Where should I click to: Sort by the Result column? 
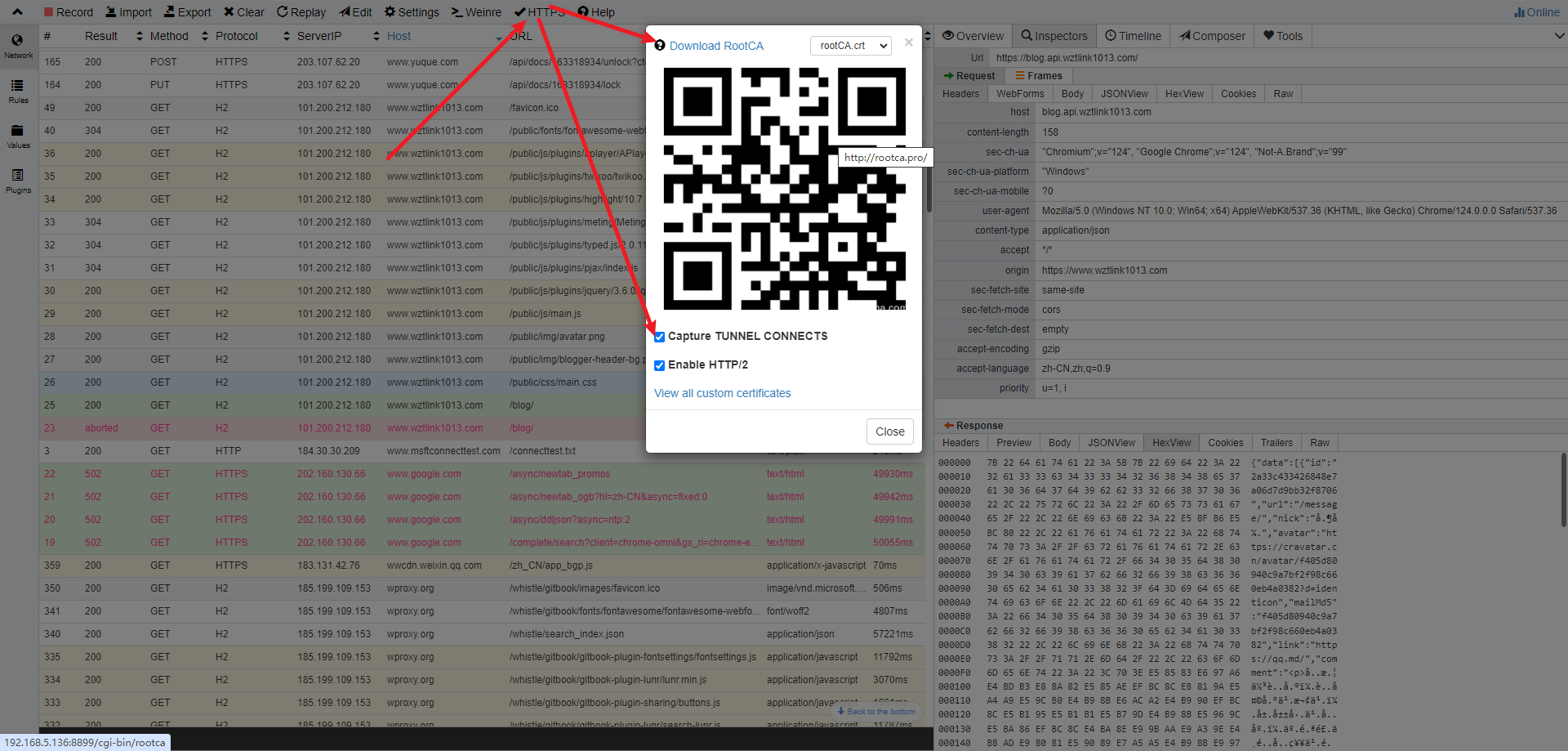click(x=114, y=36)
